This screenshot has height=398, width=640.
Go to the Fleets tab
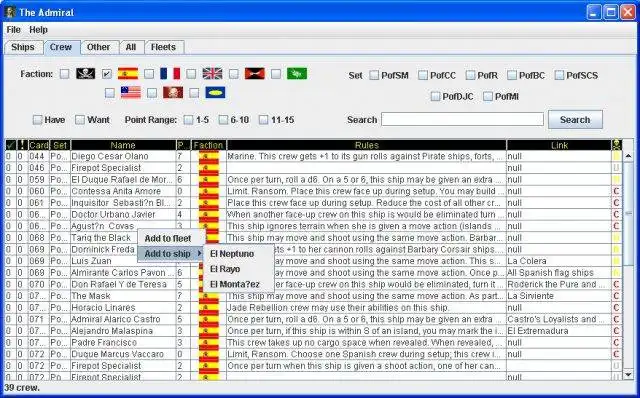click(x=163, y=47)
